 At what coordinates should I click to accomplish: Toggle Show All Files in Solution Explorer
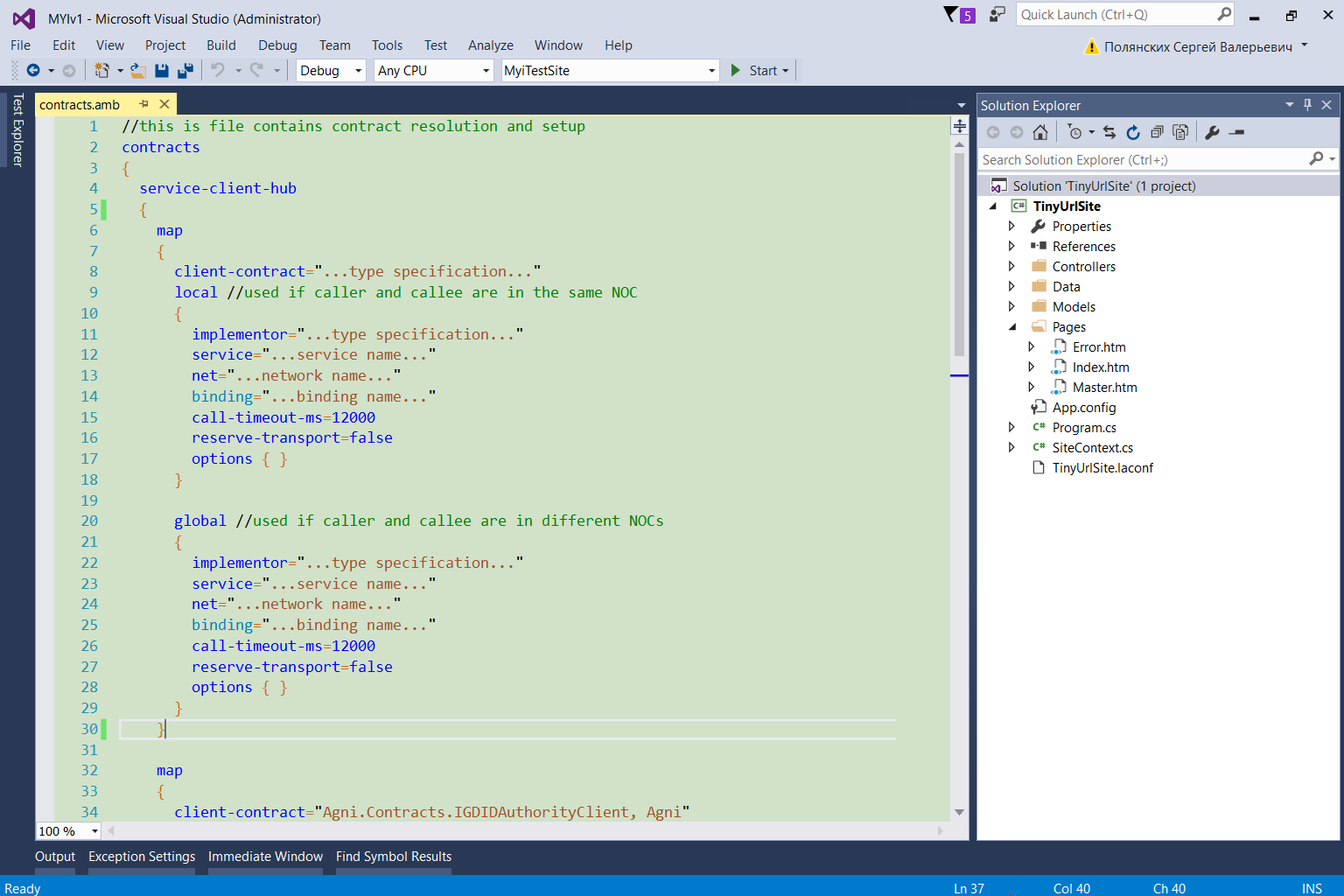[x=1180, y=132]
